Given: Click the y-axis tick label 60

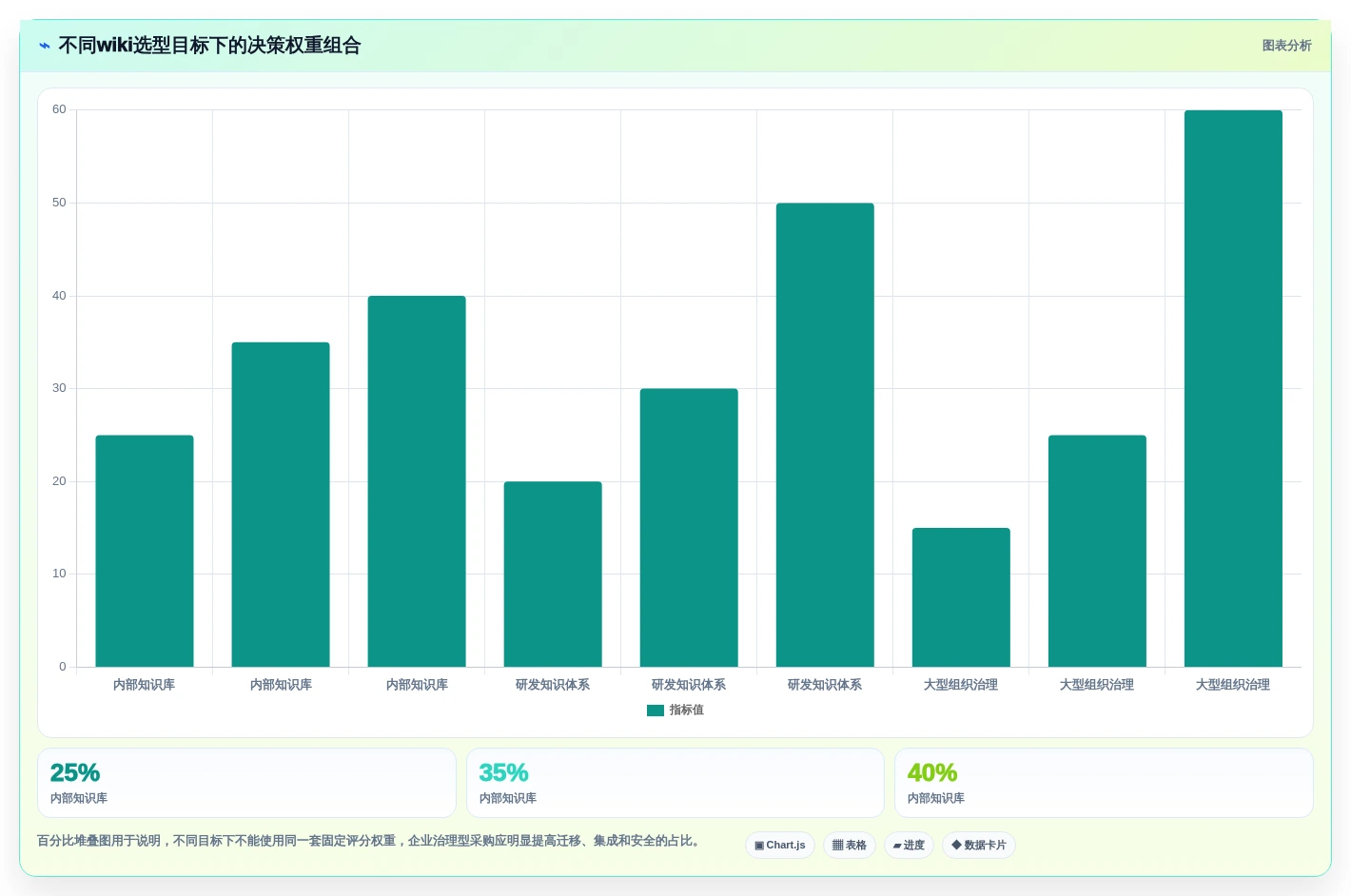Looking at the screenshot, I should click(x=59, y=109).
